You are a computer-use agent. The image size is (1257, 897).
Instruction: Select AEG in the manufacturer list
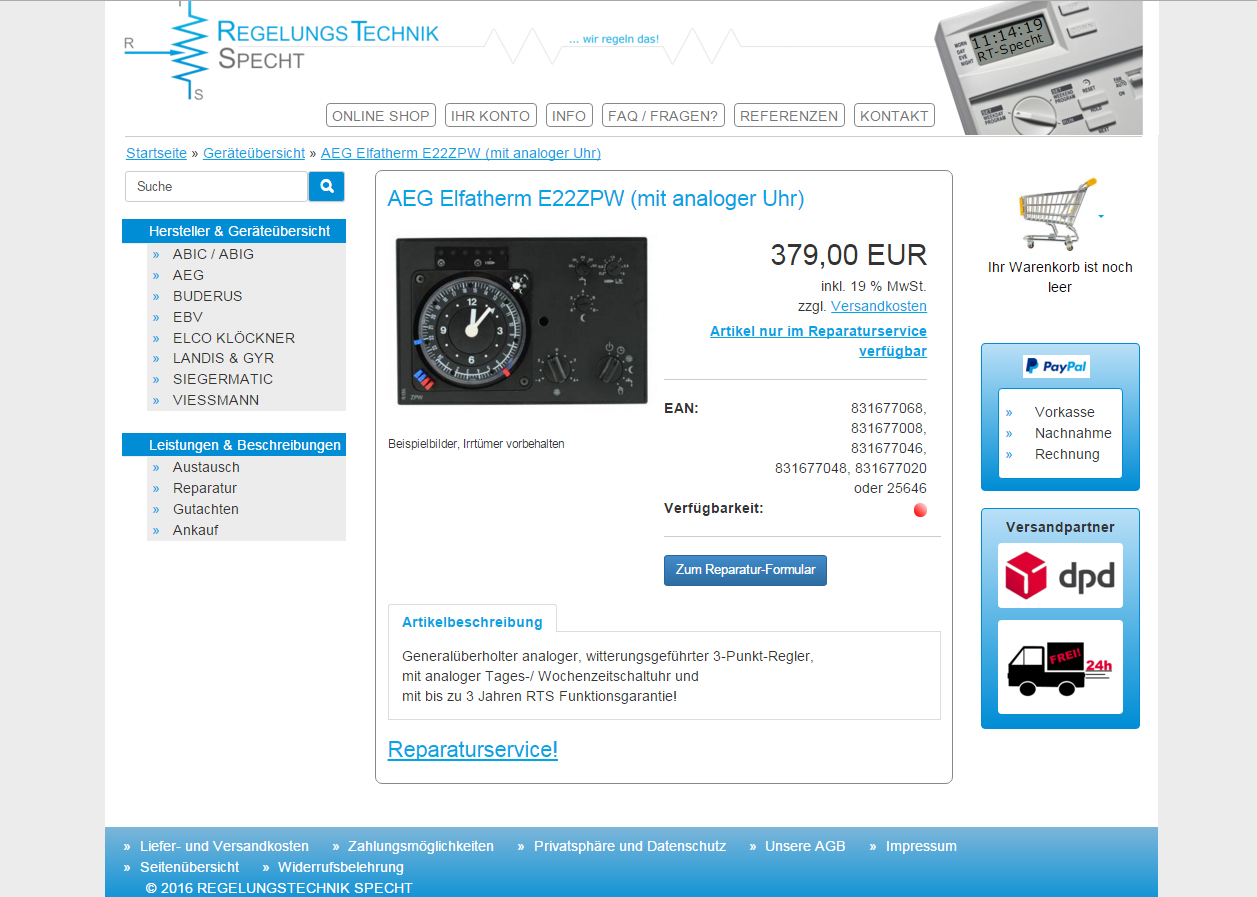pos(188,275)
